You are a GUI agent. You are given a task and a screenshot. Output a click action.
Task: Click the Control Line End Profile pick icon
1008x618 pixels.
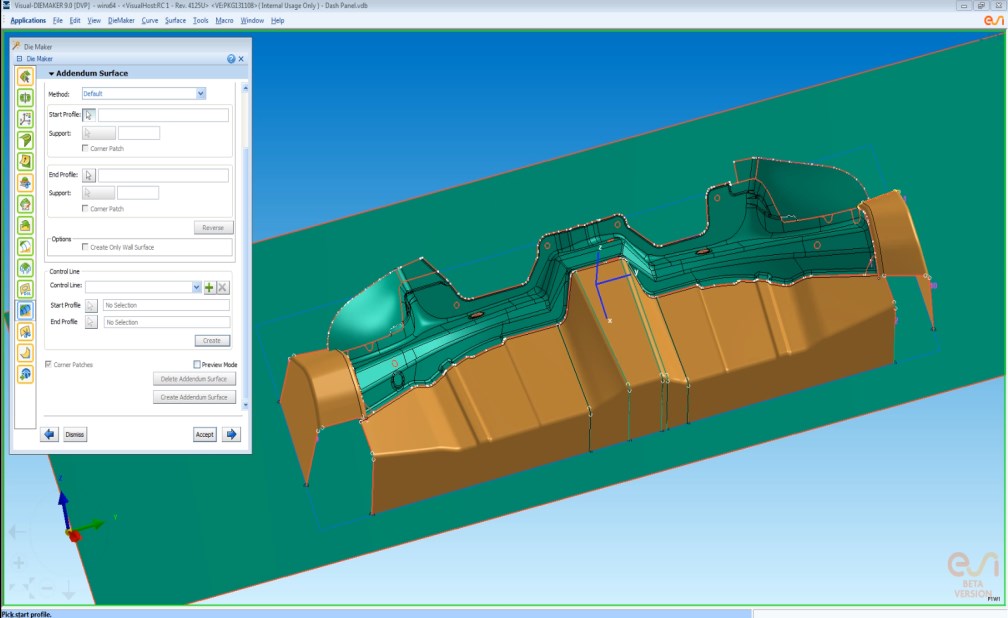[x=91, y=322]
